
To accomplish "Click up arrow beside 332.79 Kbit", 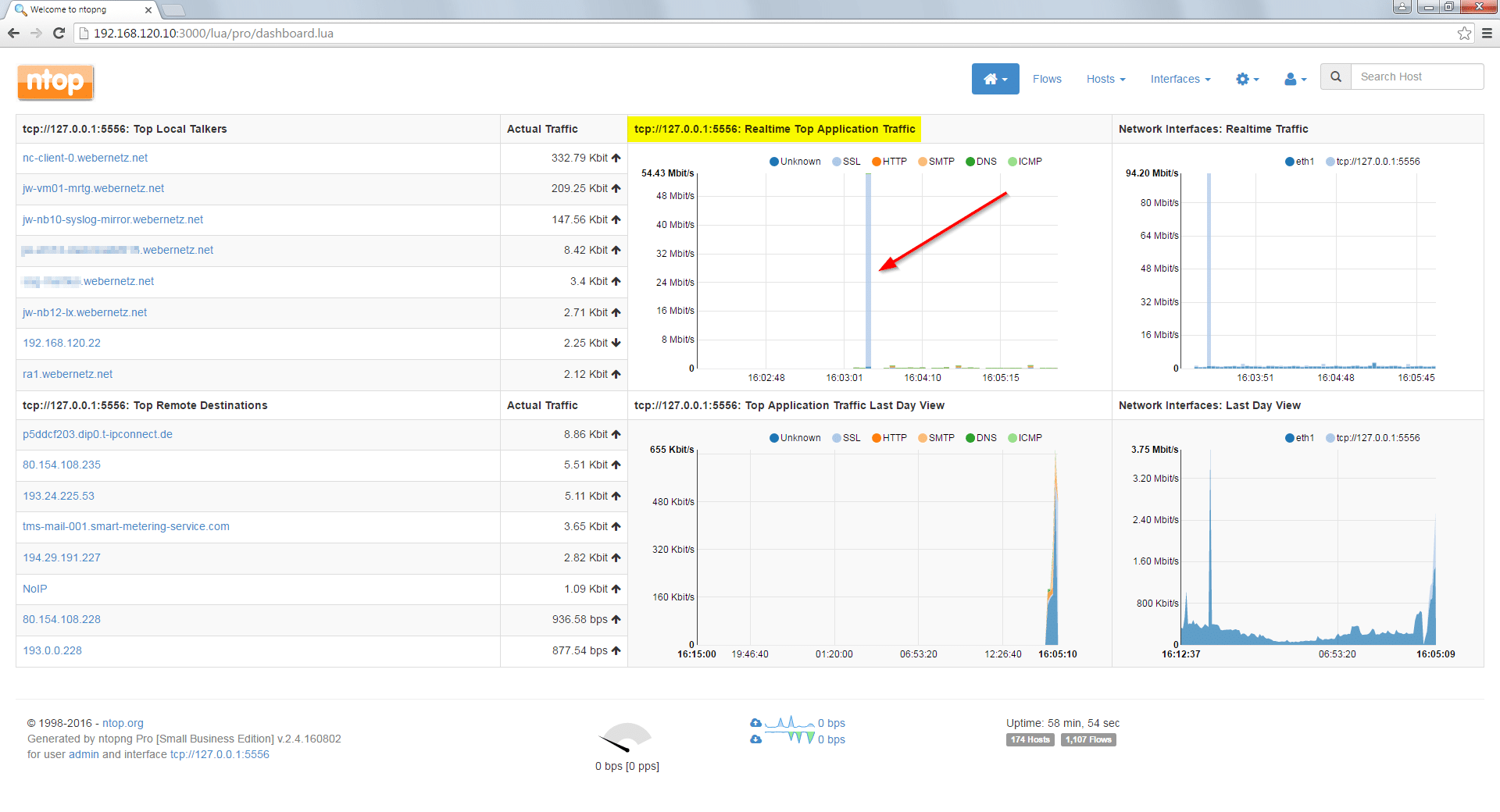I will [x=616, y=158].
